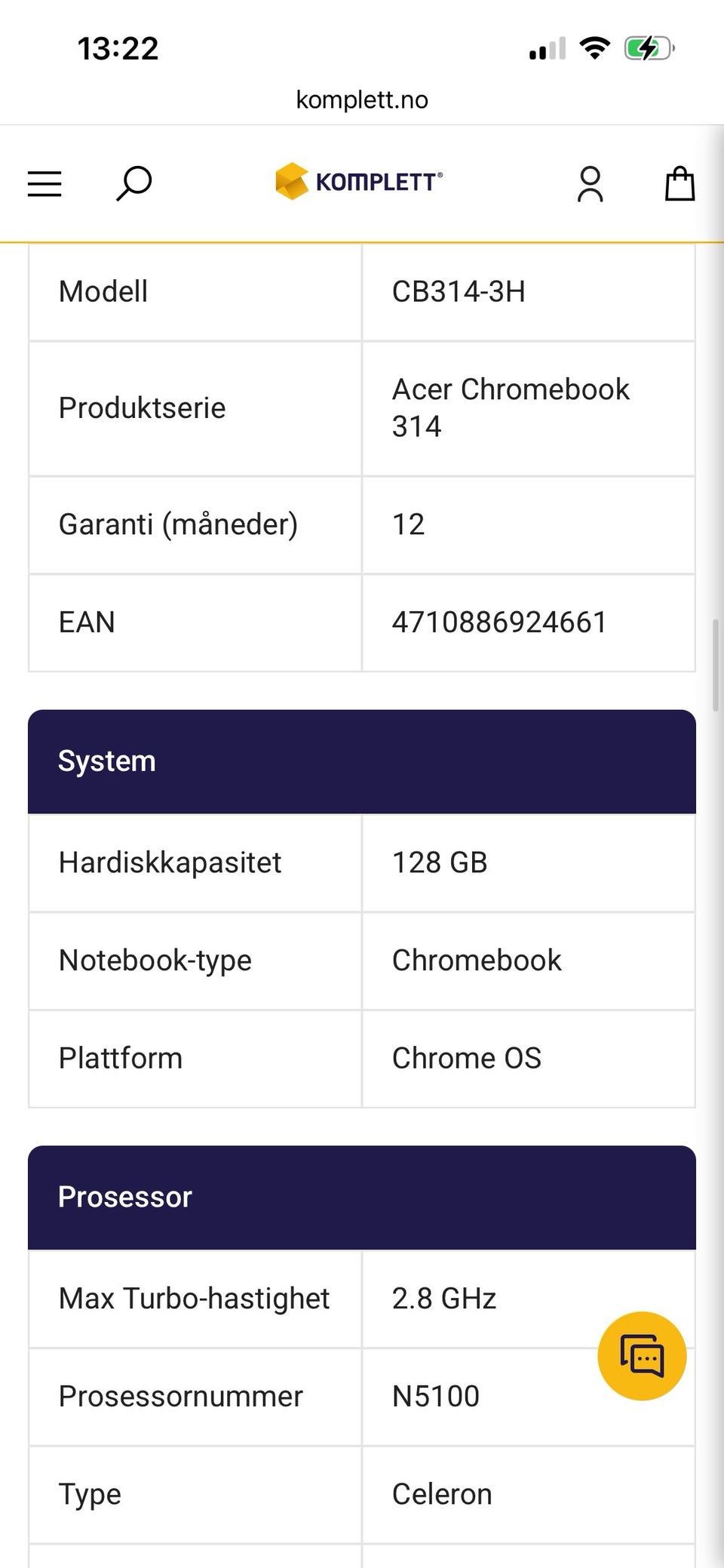Screen dimensions: 724x1568
Task: Select model value CB314-3H
Action: (459, 291)
